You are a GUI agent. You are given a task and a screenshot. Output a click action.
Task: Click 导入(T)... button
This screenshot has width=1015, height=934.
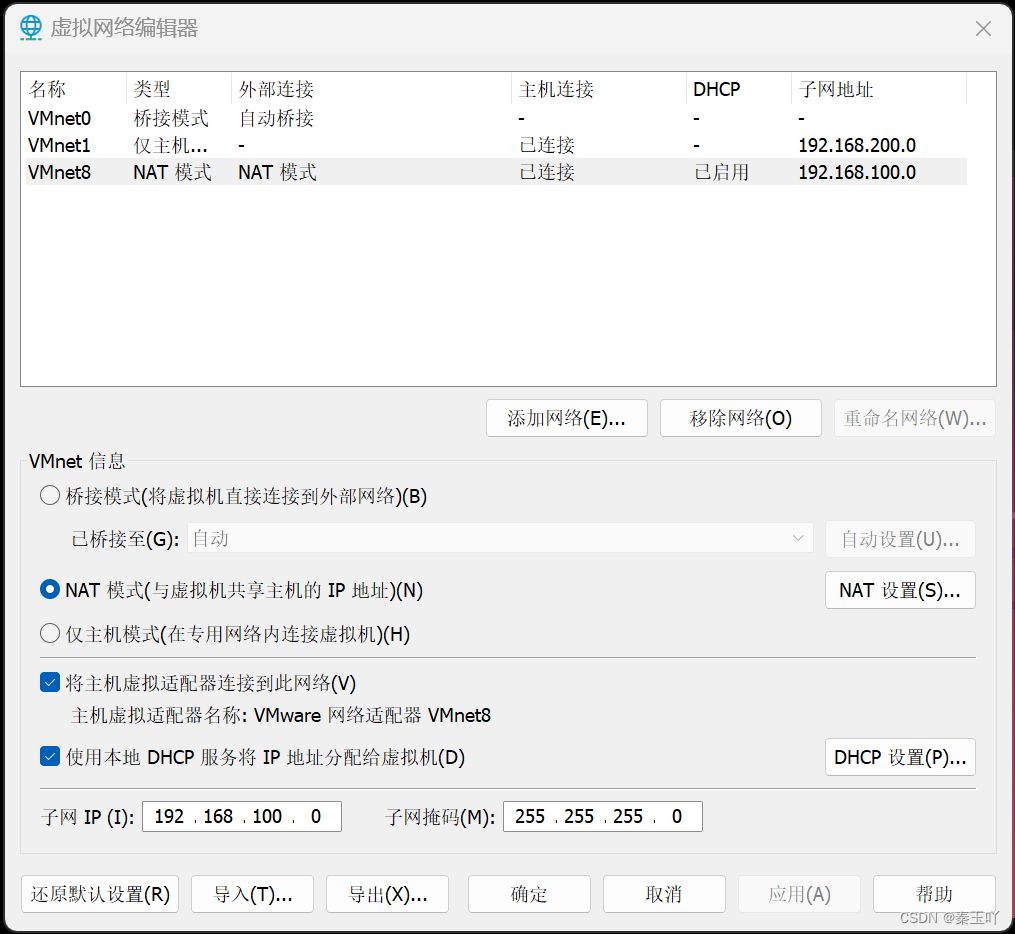click(252, 895)
